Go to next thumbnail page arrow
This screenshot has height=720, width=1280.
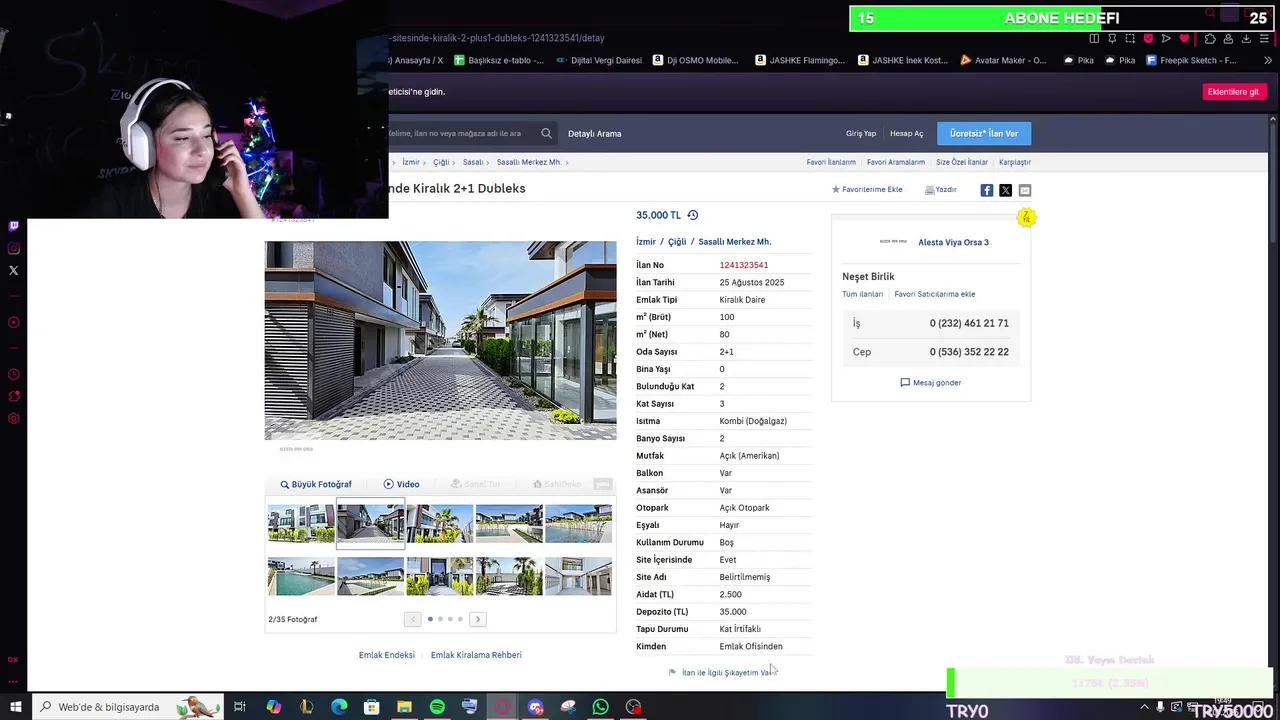478,619
